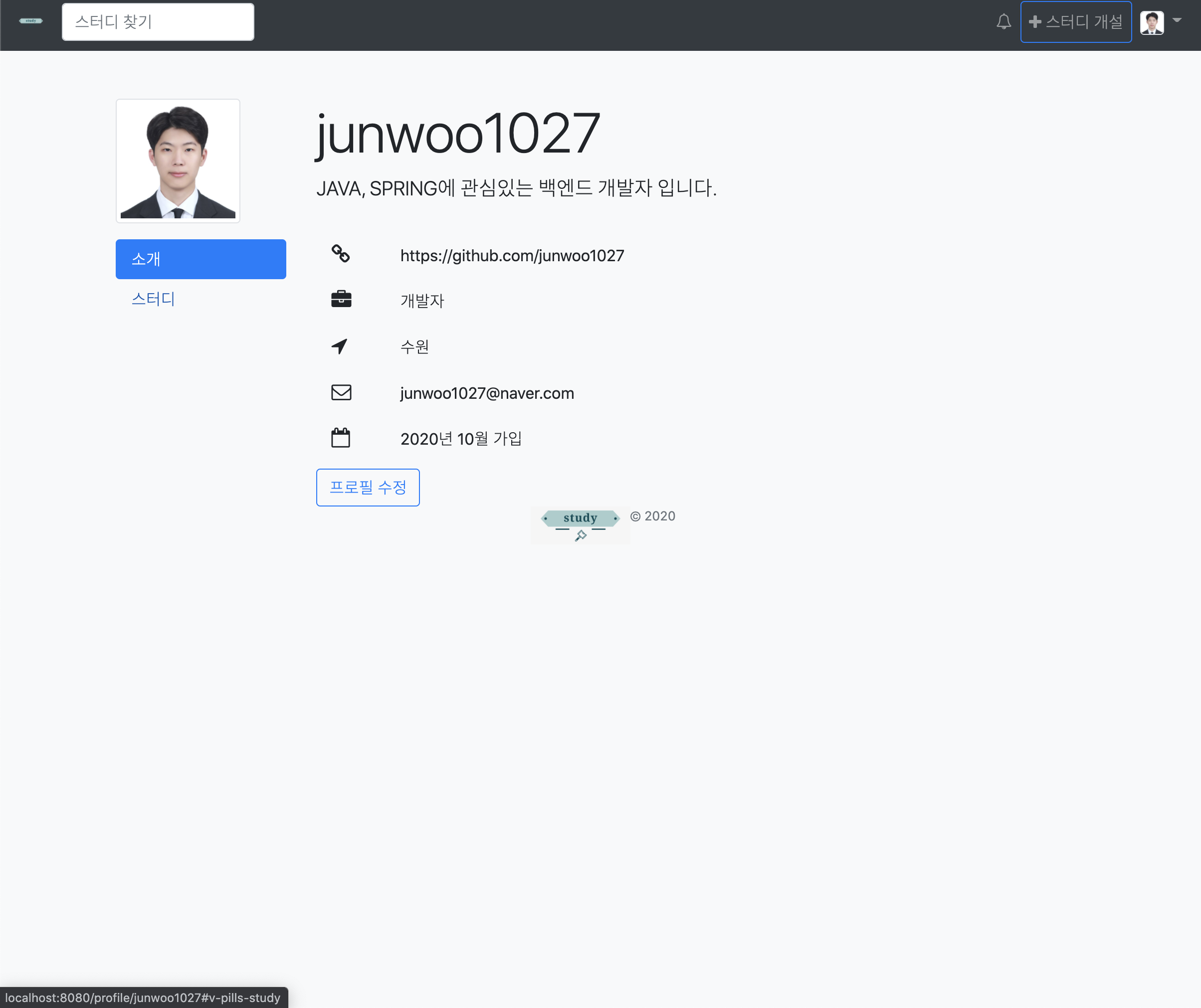
Task: Click the 스터디 찾기 search field
Action: (158, 22)
